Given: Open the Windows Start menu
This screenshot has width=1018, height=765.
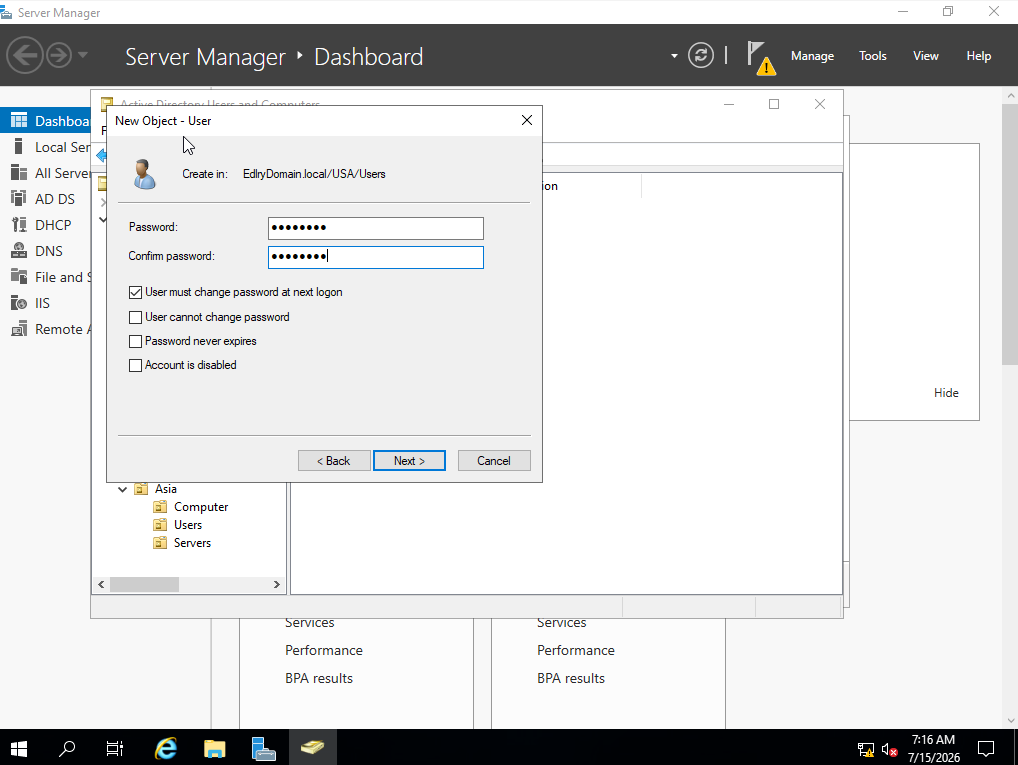Looking at the screenshot, I should pos(19,749).
